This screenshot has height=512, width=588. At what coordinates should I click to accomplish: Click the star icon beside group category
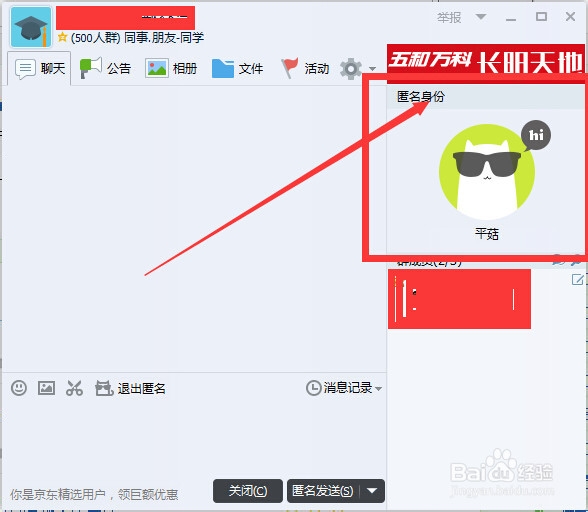click(62, 37)
